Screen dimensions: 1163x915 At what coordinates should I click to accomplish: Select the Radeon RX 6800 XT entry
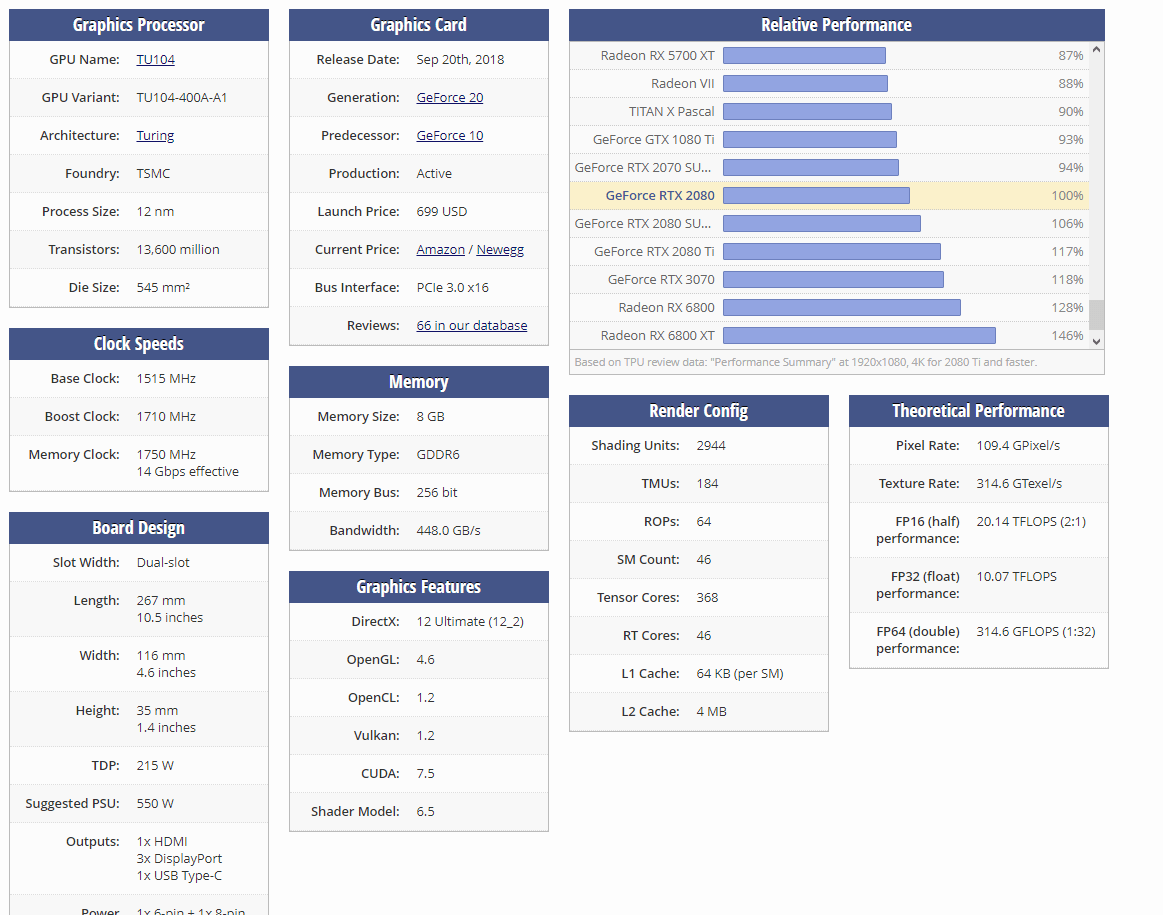click(829, 335)
